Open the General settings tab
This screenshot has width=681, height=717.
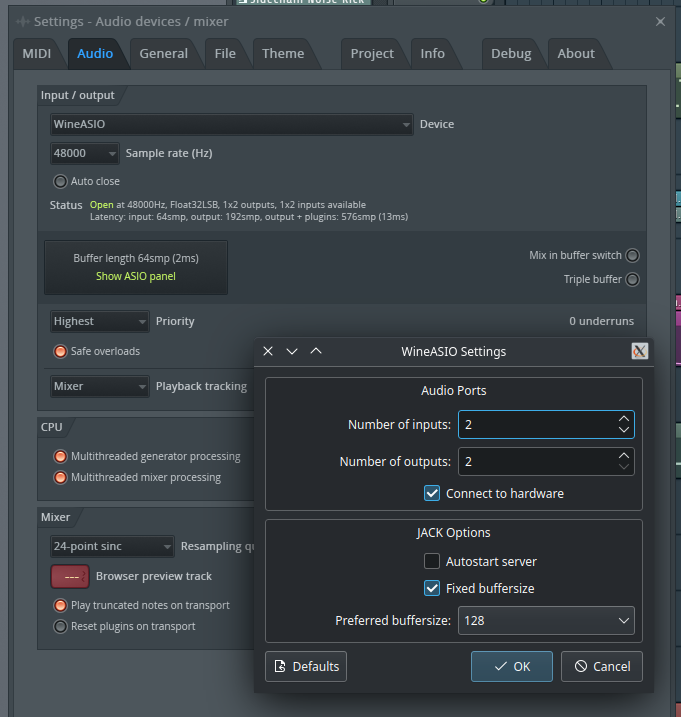click(163, 54)
